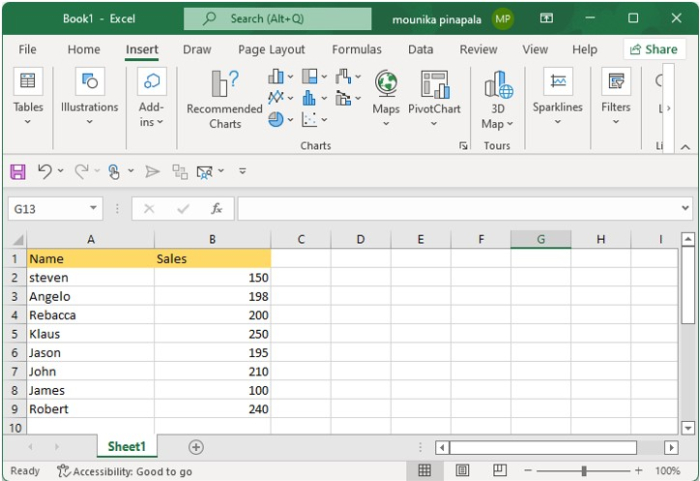Click the zoom slider in status bar
The width and height of the screenshot is (700, 481).
(584, 471)
